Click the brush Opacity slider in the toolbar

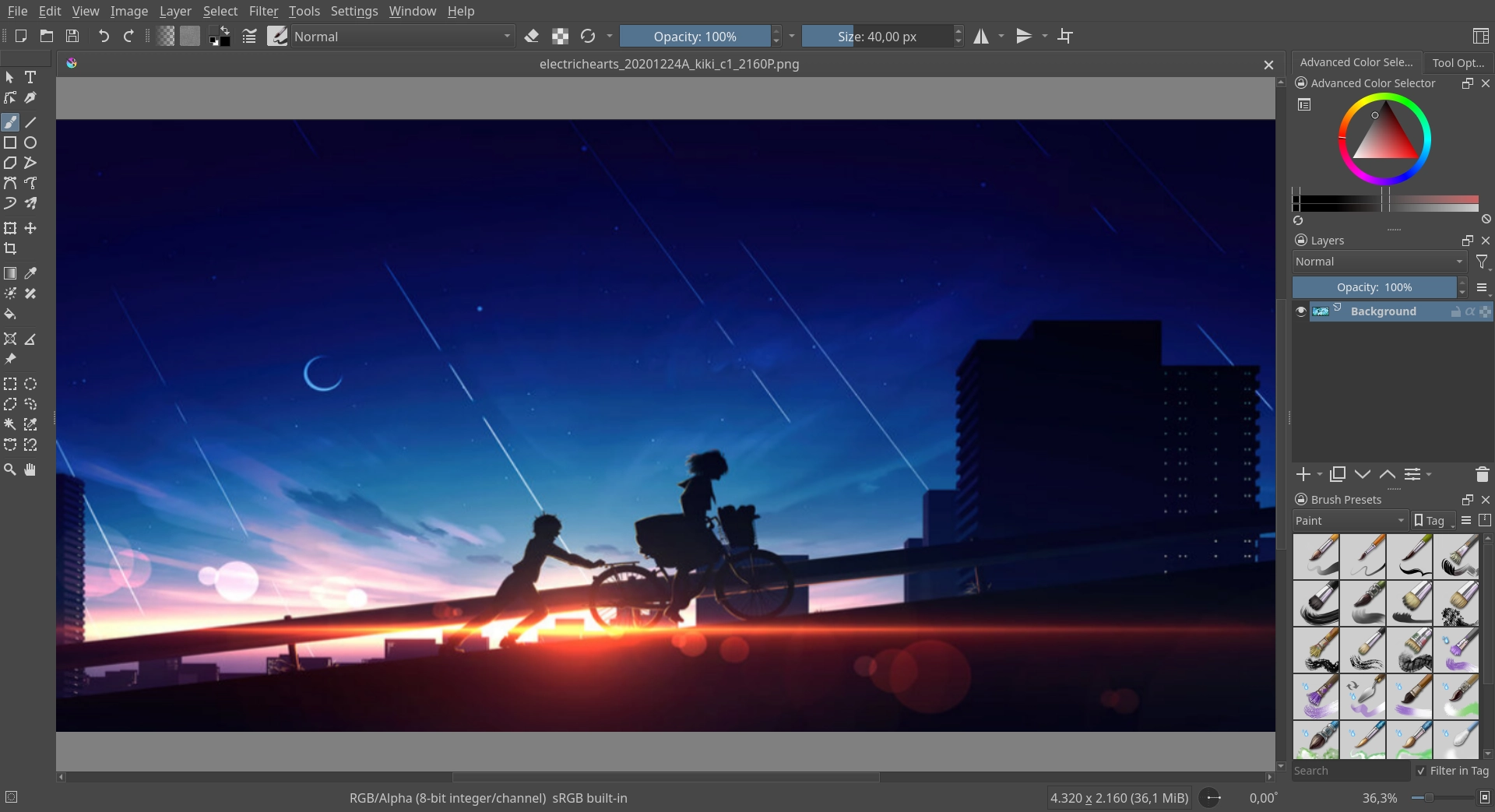pyautogui.click(x=695, y=37)
